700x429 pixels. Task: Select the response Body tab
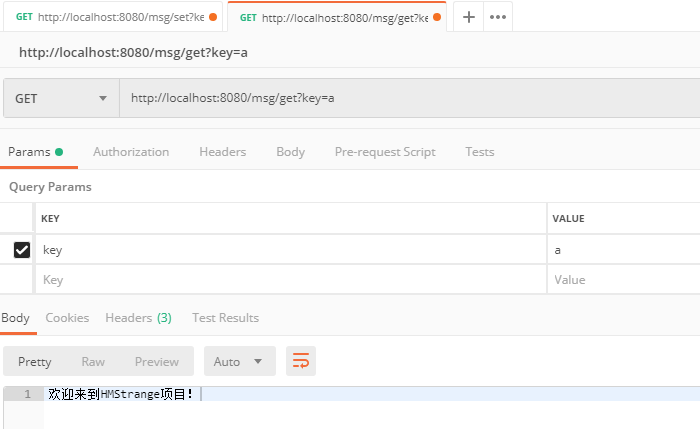[x=16, y=318]
